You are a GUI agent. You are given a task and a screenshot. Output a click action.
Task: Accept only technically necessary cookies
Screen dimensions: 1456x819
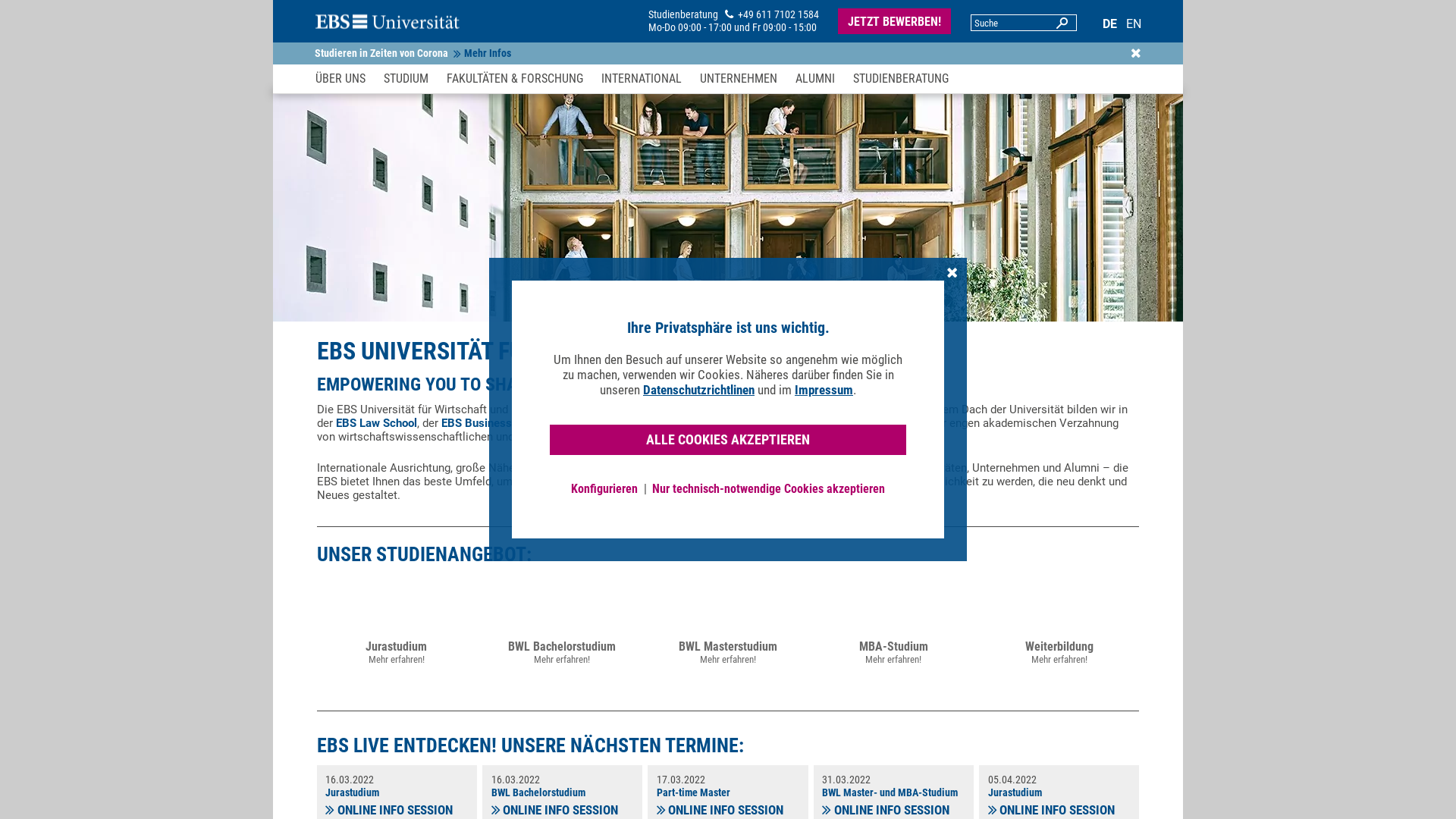pos(768,489)
